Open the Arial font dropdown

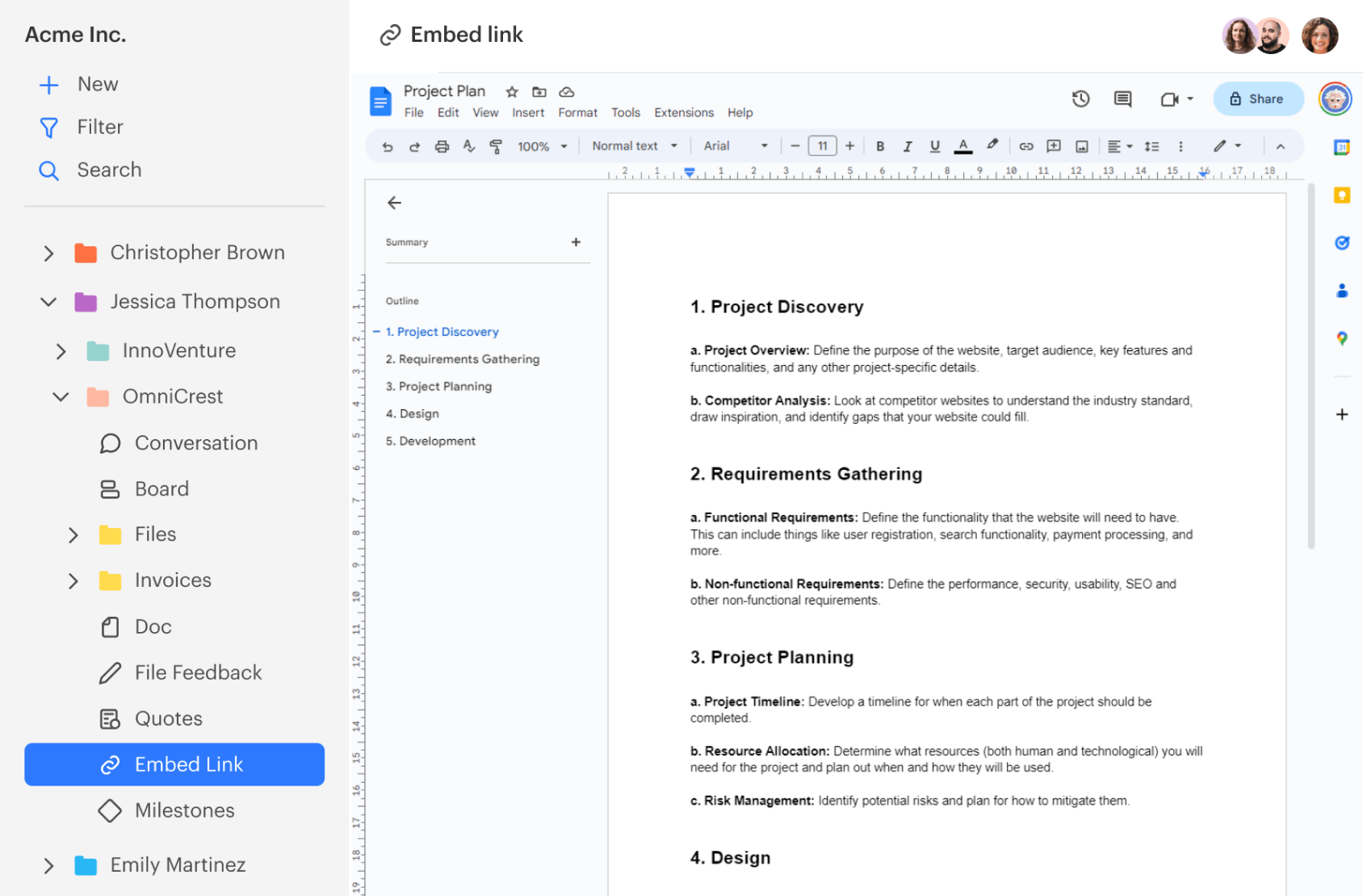point(735,146)
